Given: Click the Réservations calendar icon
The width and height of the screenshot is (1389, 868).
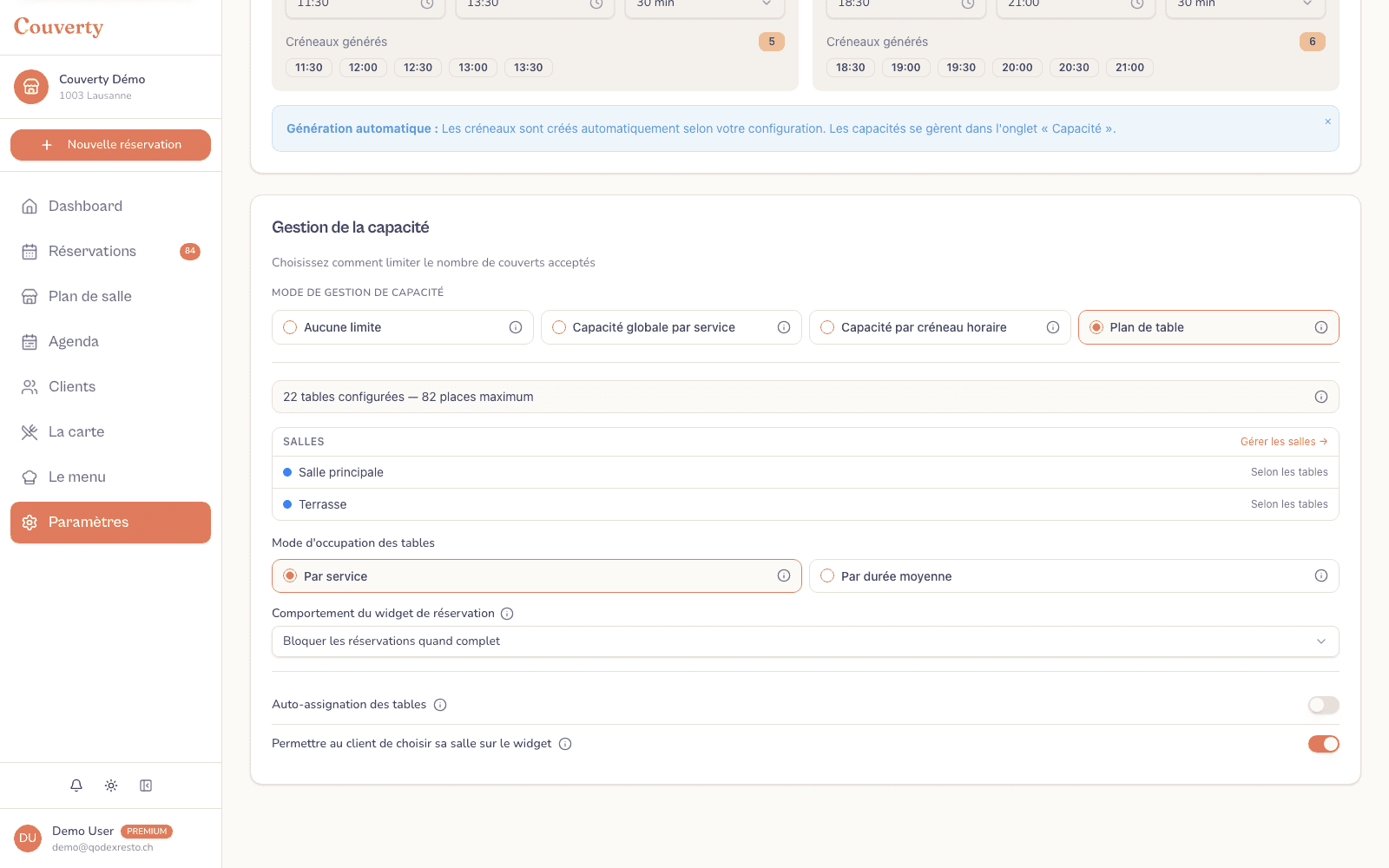Looking at the screenshot, I should click(x=30, y=252).
